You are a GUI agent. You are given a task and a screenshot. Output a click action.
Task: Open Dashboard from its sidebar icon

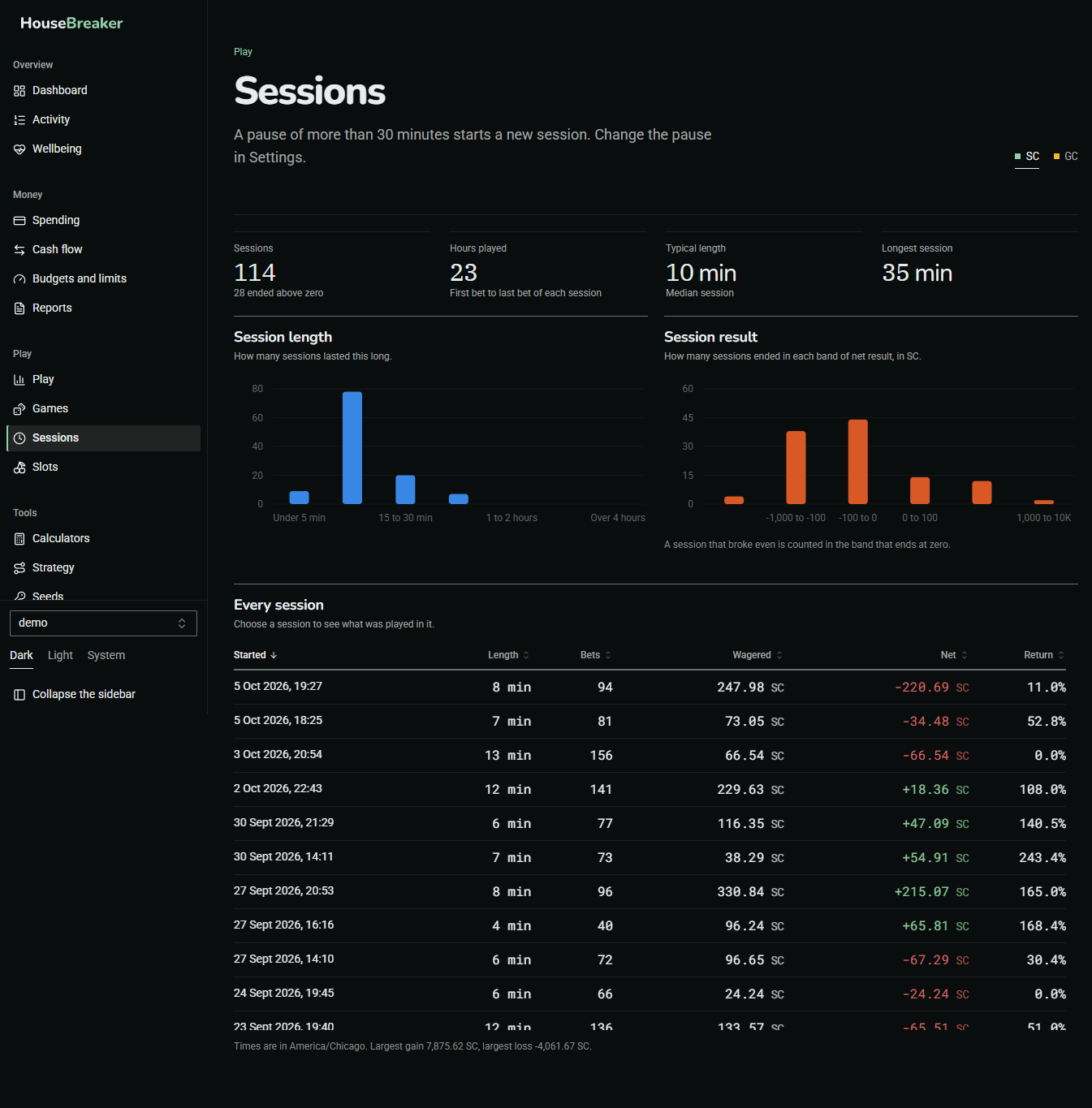click(x=19, y=91)
